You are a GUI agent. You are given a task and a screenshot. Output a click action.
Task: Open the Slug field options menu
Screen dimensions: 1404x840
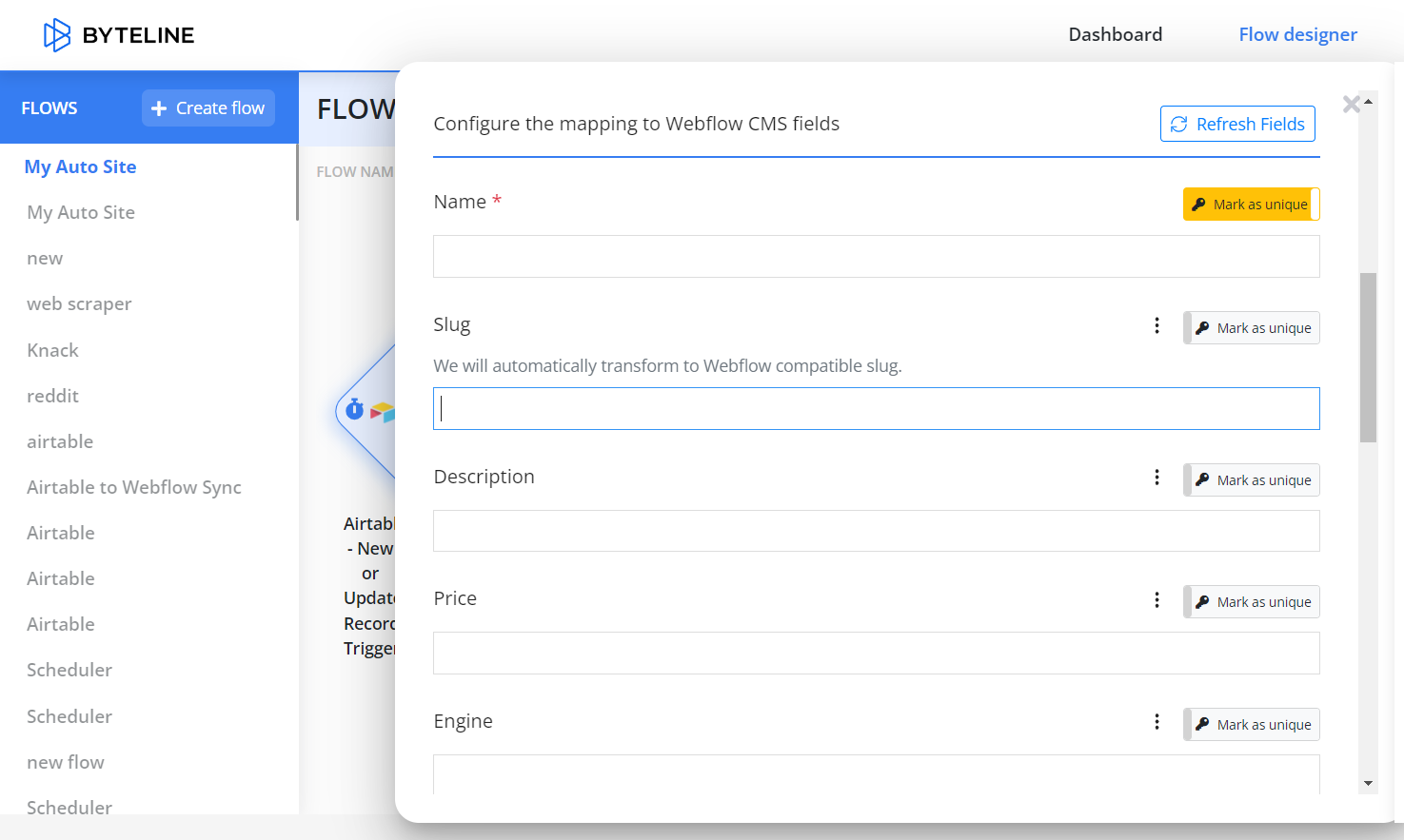1157,325
